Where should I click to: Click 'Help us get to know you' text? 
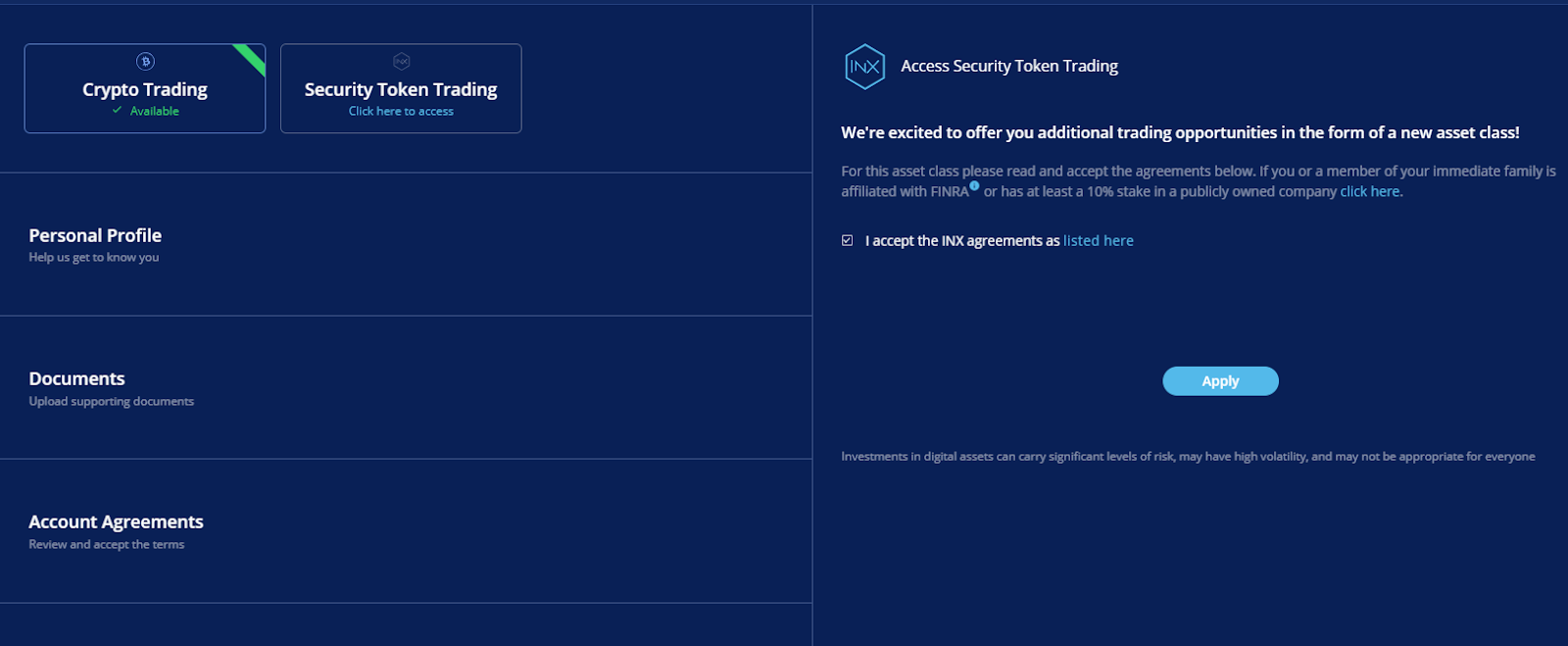point(94,257)
